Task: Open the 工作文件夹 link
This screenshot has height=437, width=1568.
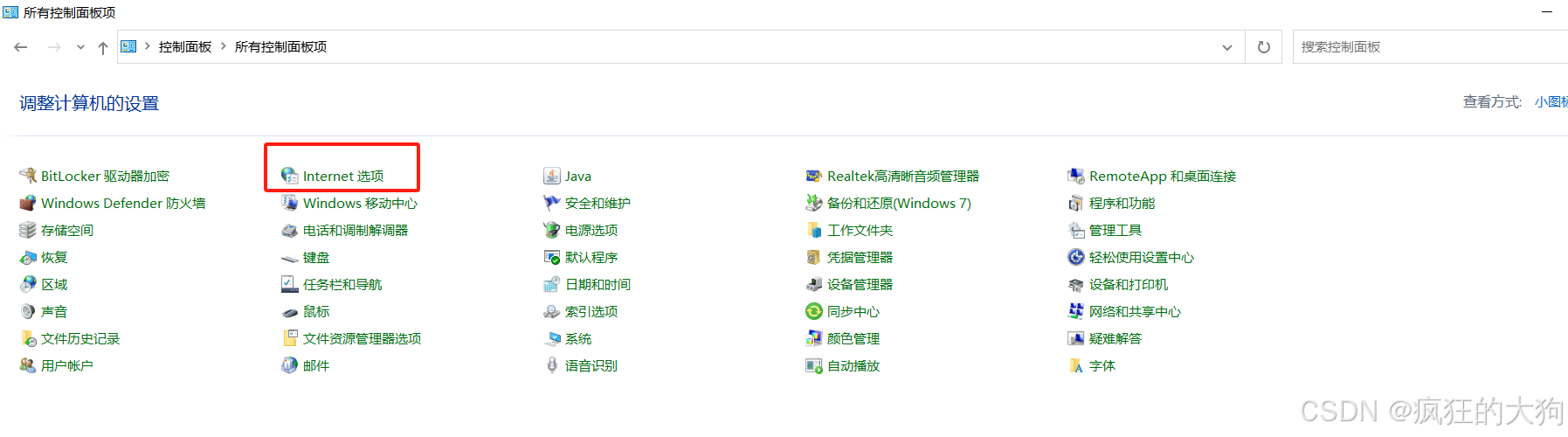Action: click(860, 230)
